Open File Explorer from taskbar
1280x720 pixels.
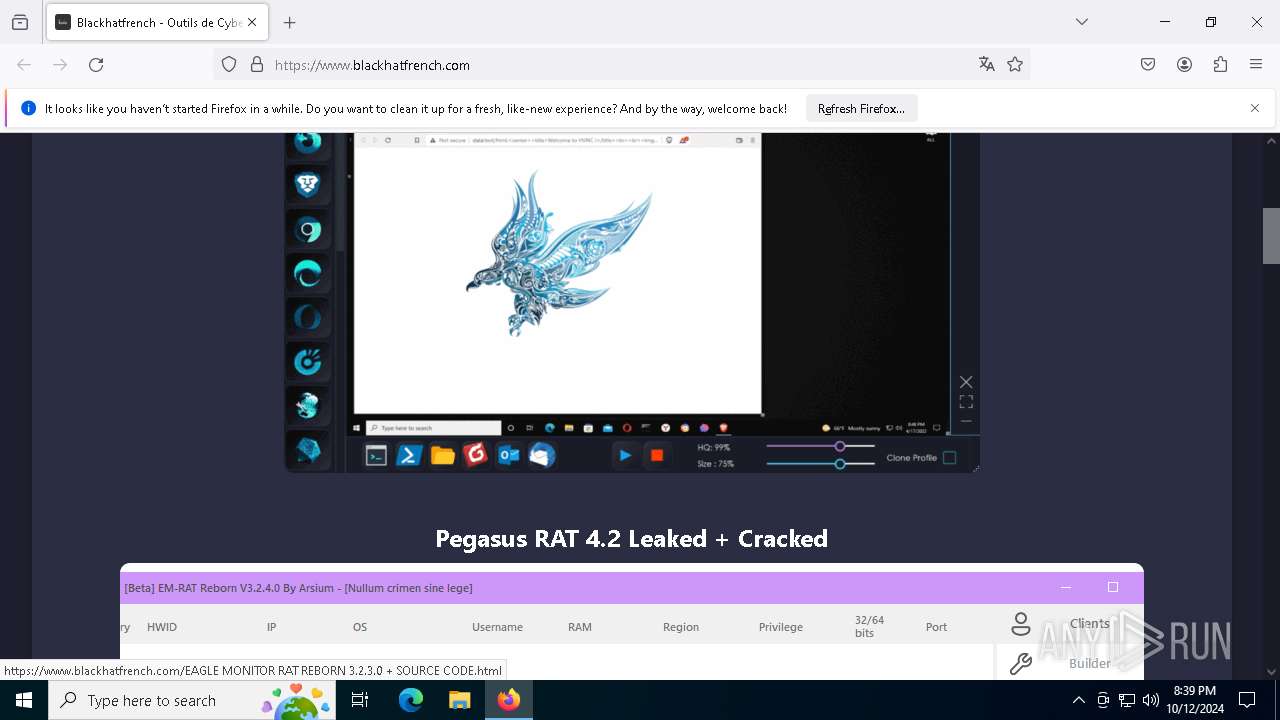pyautogui.click(x=459, y=700)
